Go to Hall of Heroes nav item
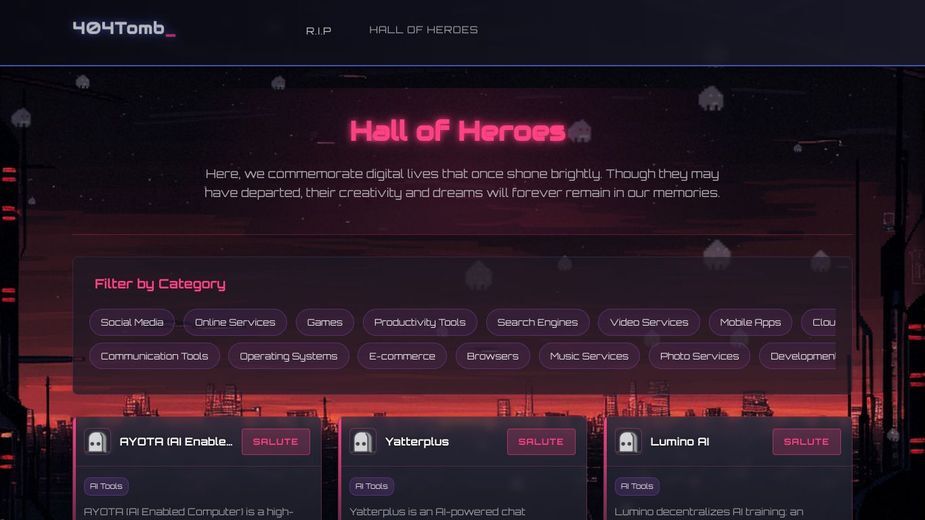The width and height of the screenshot is (925, 520). click(x=423, y=30)
